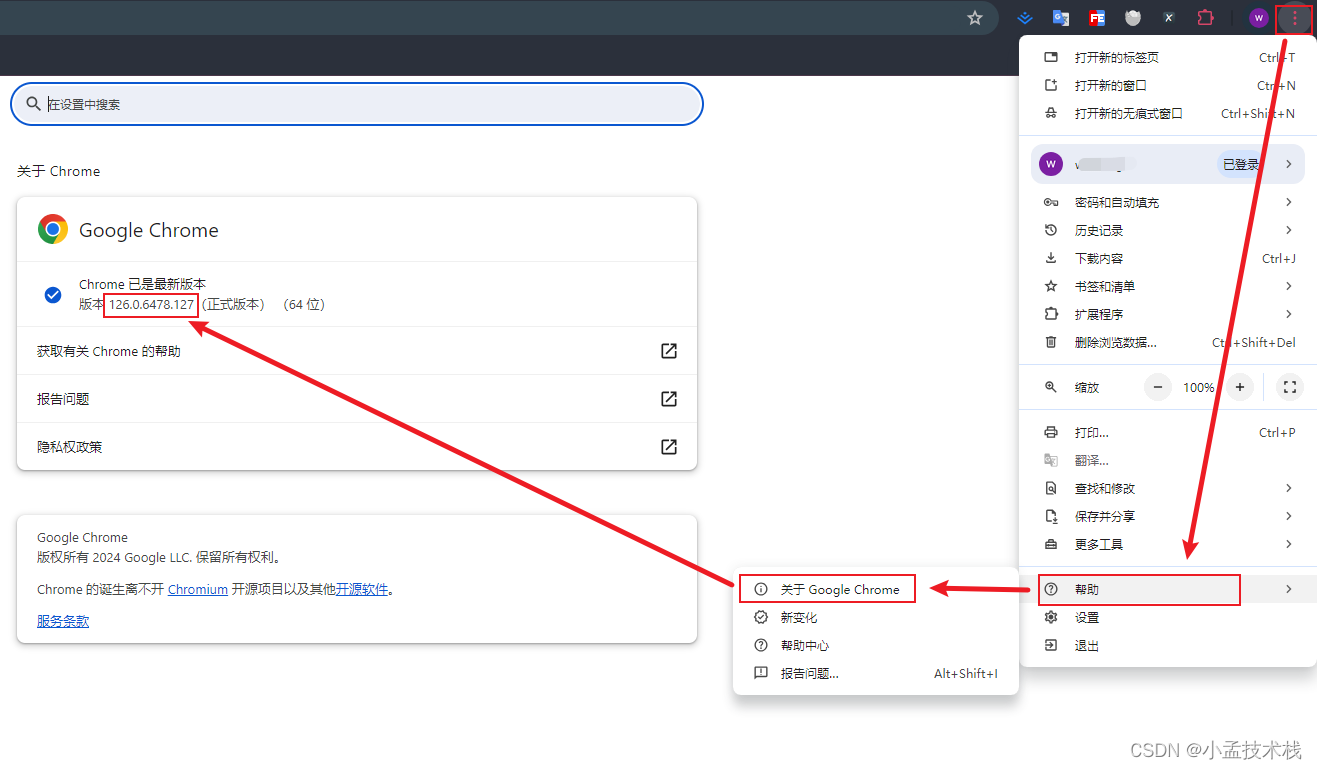Viewport: 1317px width, 769px height.
Task: Expand the 扩展程序 submenu arrow
Action: (x=1289, y=314)
